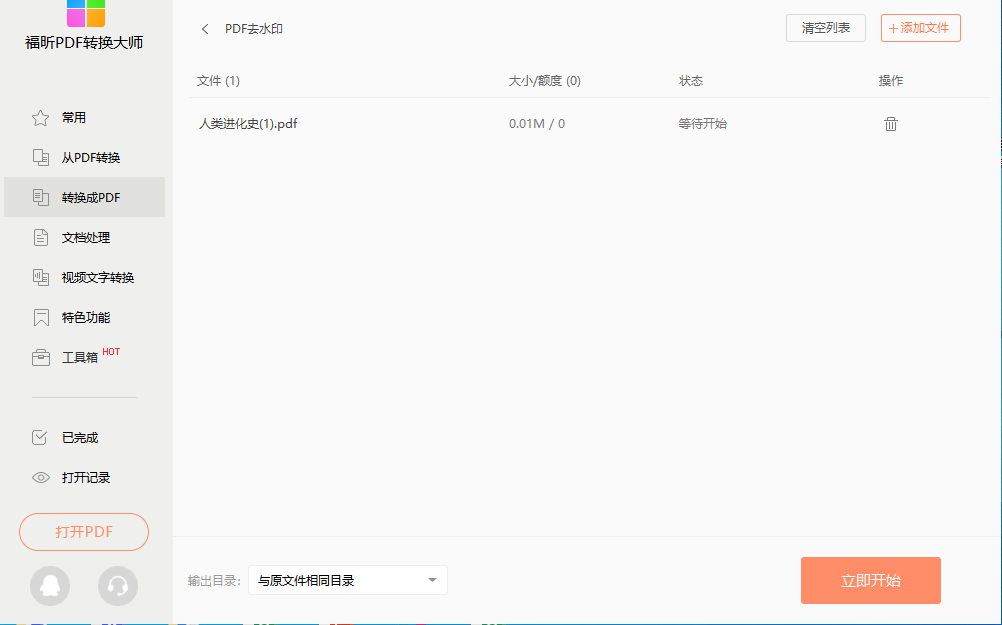View 已完成 tasks label

[x=80, y=438]
